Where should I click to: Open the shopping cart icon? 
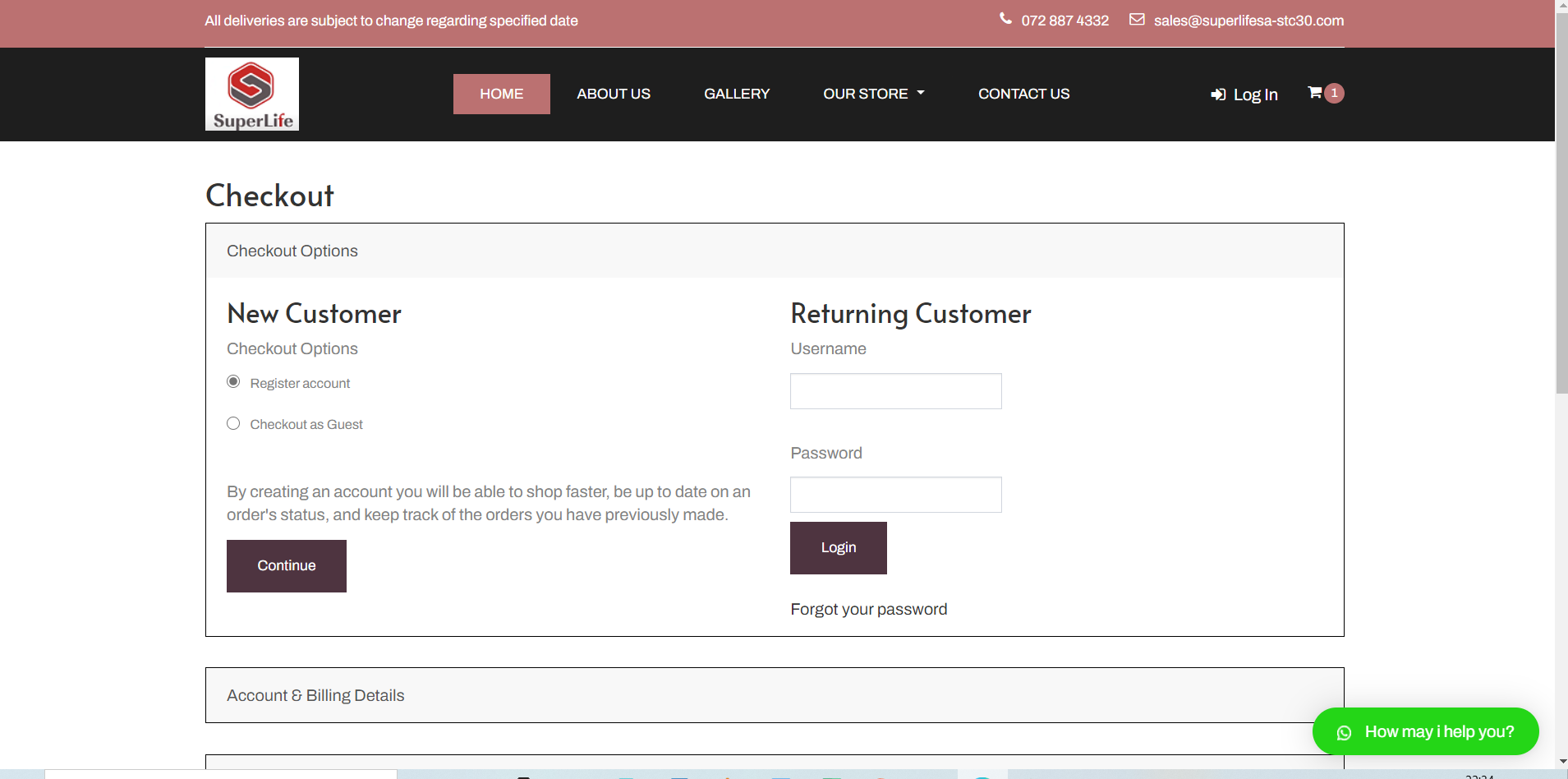[1314, 93]
